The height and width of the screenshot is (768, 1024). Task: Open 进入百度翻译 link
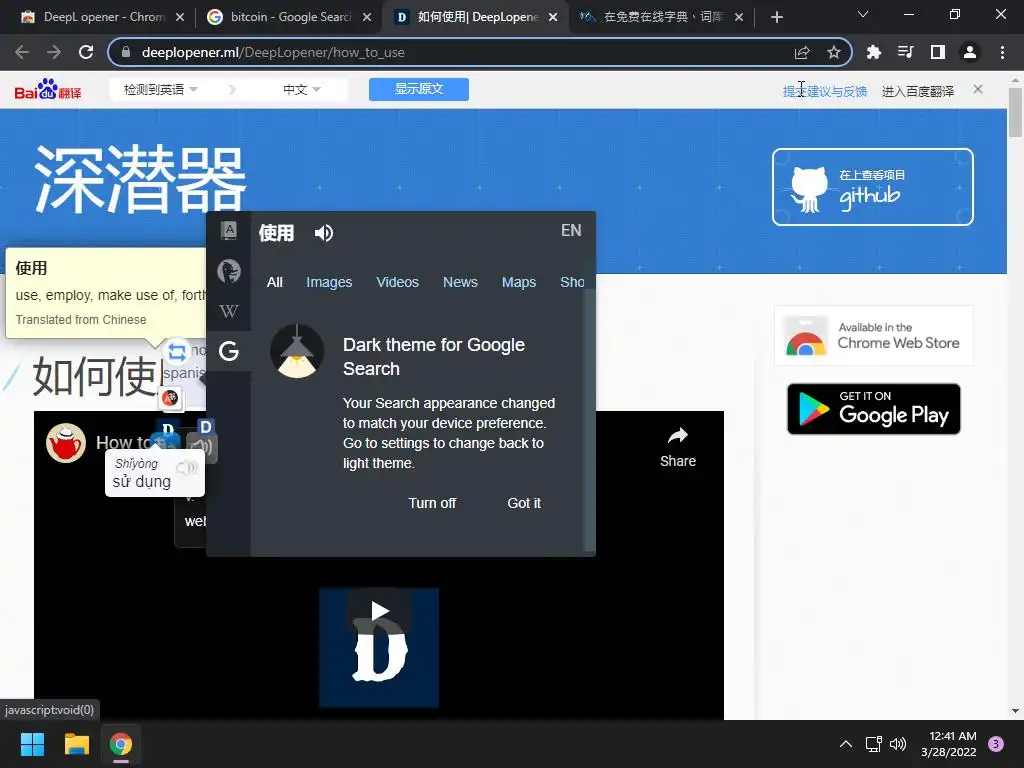(x=918, y=91)
